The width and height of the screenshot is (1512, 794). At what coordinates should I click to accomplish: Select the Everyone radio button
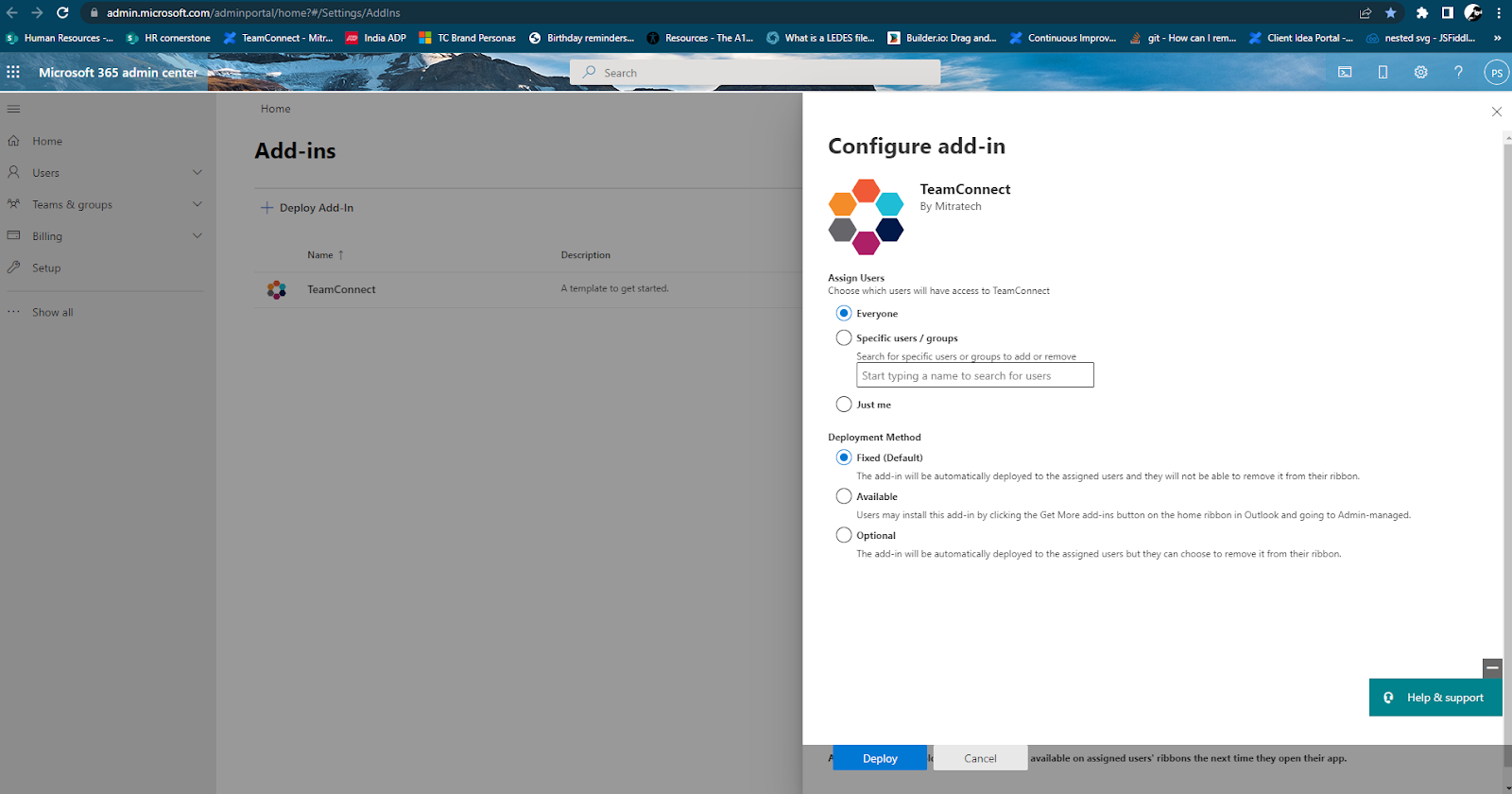844,313
